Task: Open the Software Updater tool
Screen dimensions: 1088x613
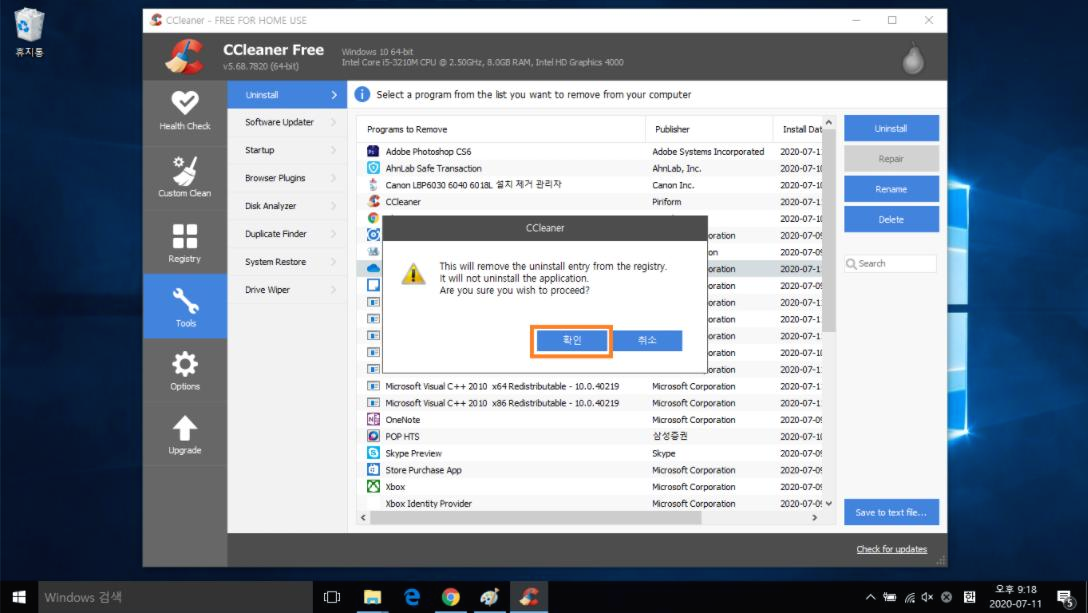Action: pyautogui.click(x=287, y=122)
